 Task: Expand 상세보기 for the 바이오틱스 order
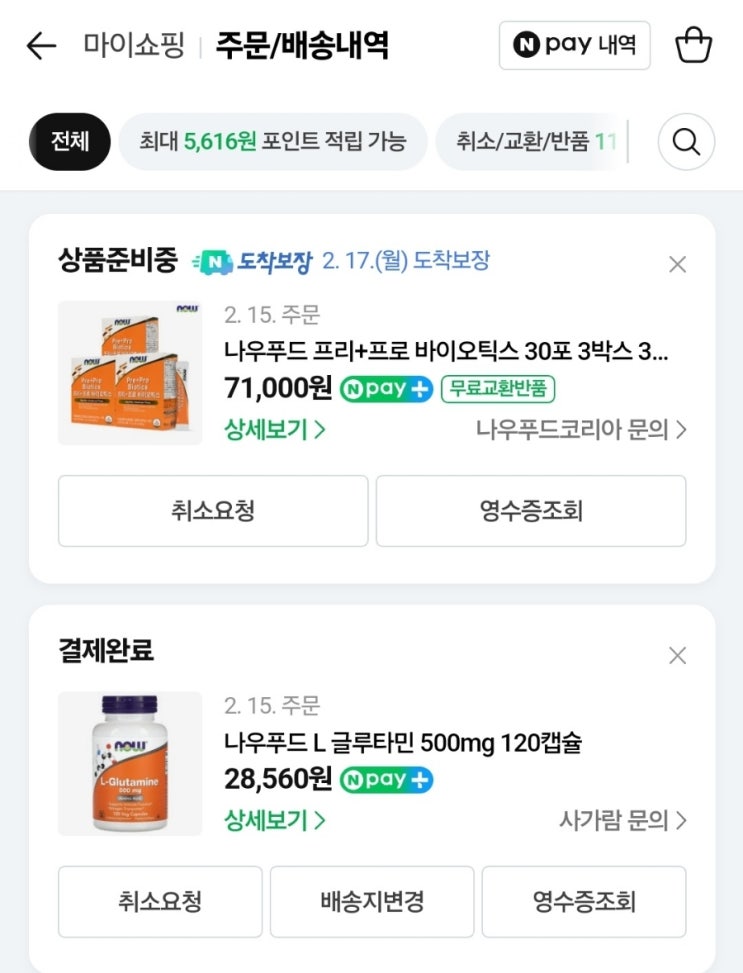click(275, 430)
